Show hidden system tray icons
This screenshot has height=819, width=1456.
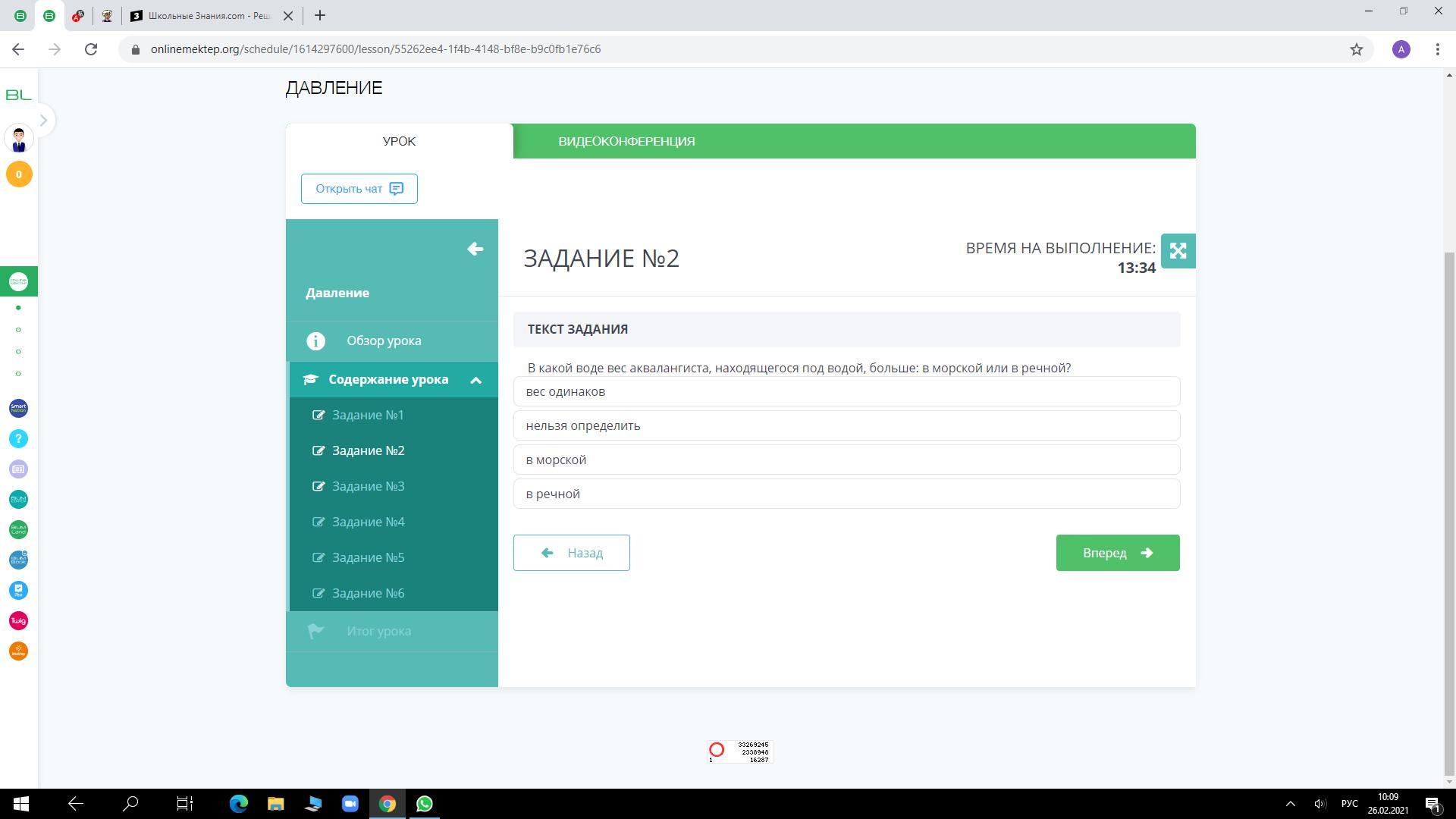1290,804
